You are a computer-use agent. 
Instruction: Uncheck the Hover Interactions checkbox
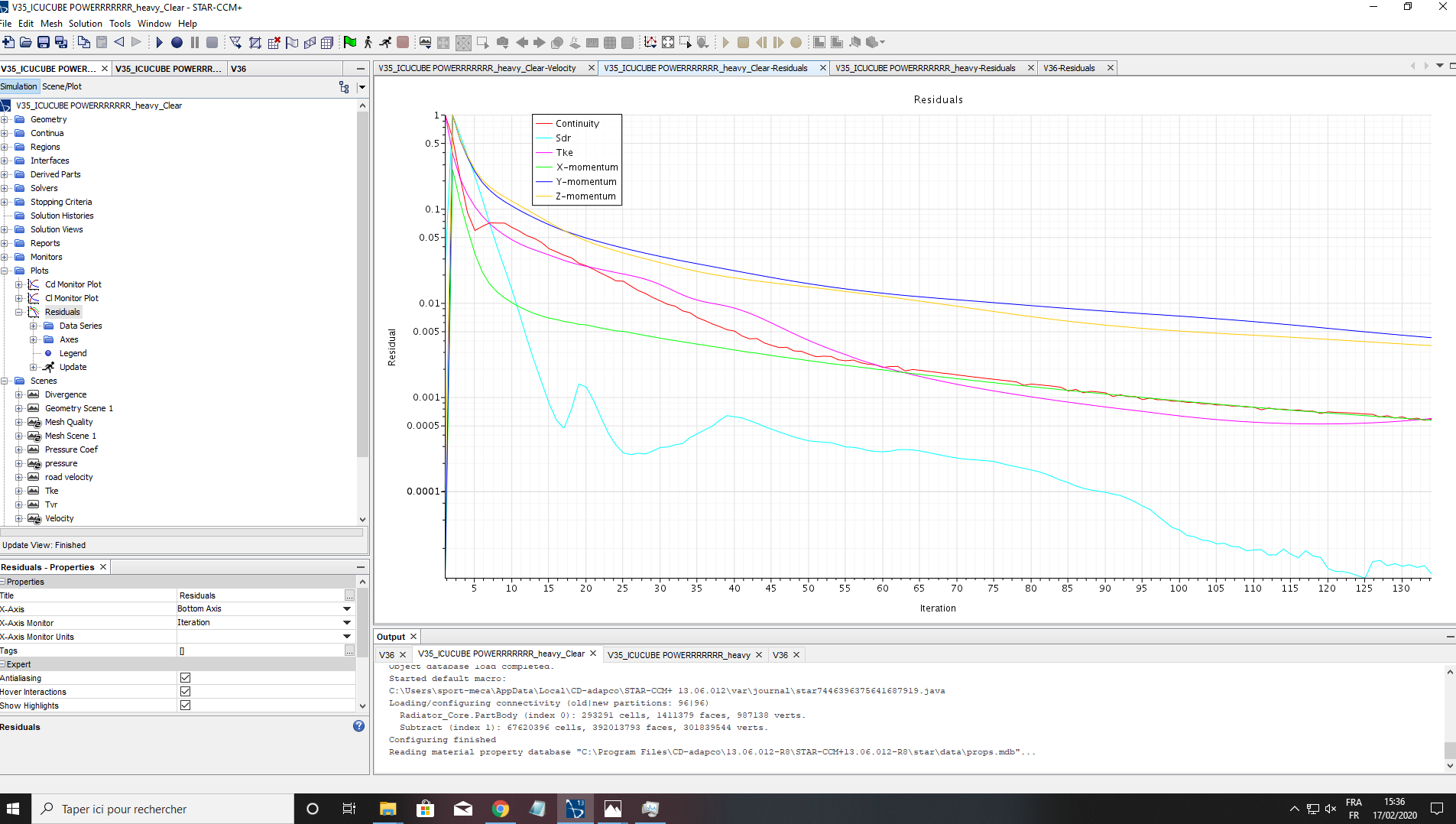point(185,692)
